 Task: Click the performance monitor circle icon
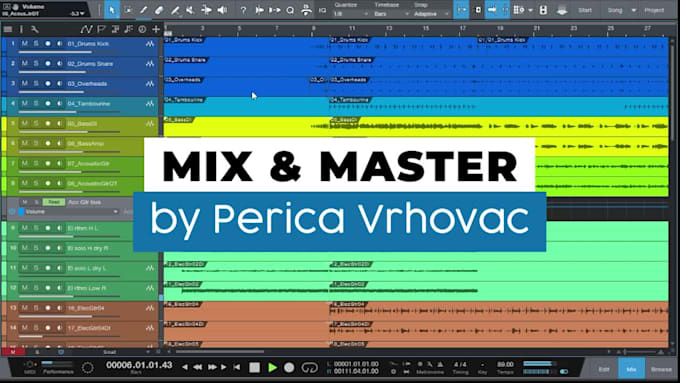coord(88,368)
